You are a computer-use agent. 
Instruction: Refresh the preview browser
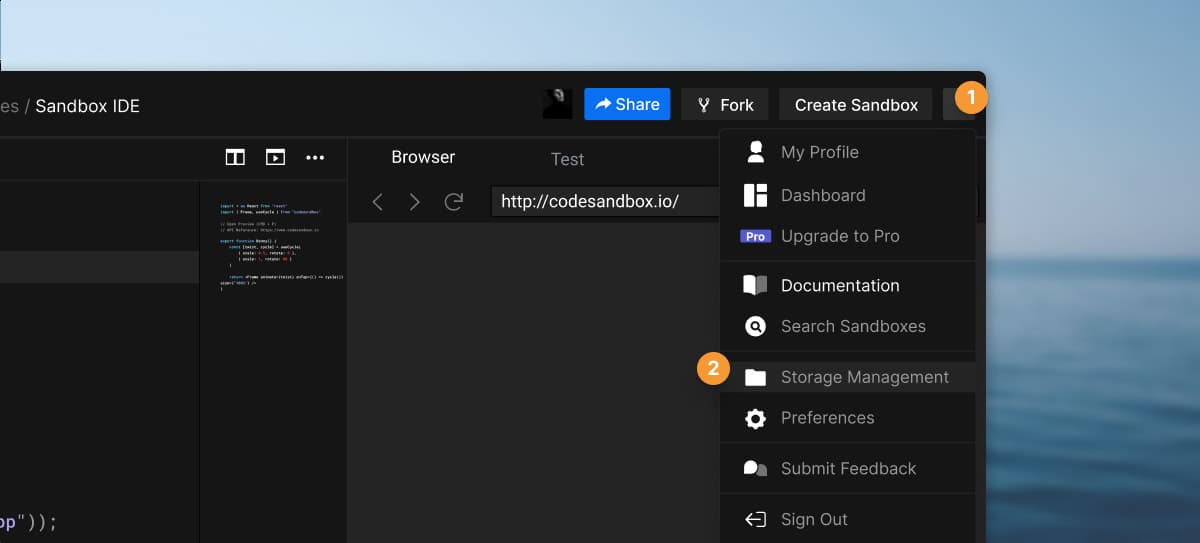[454, 202]
